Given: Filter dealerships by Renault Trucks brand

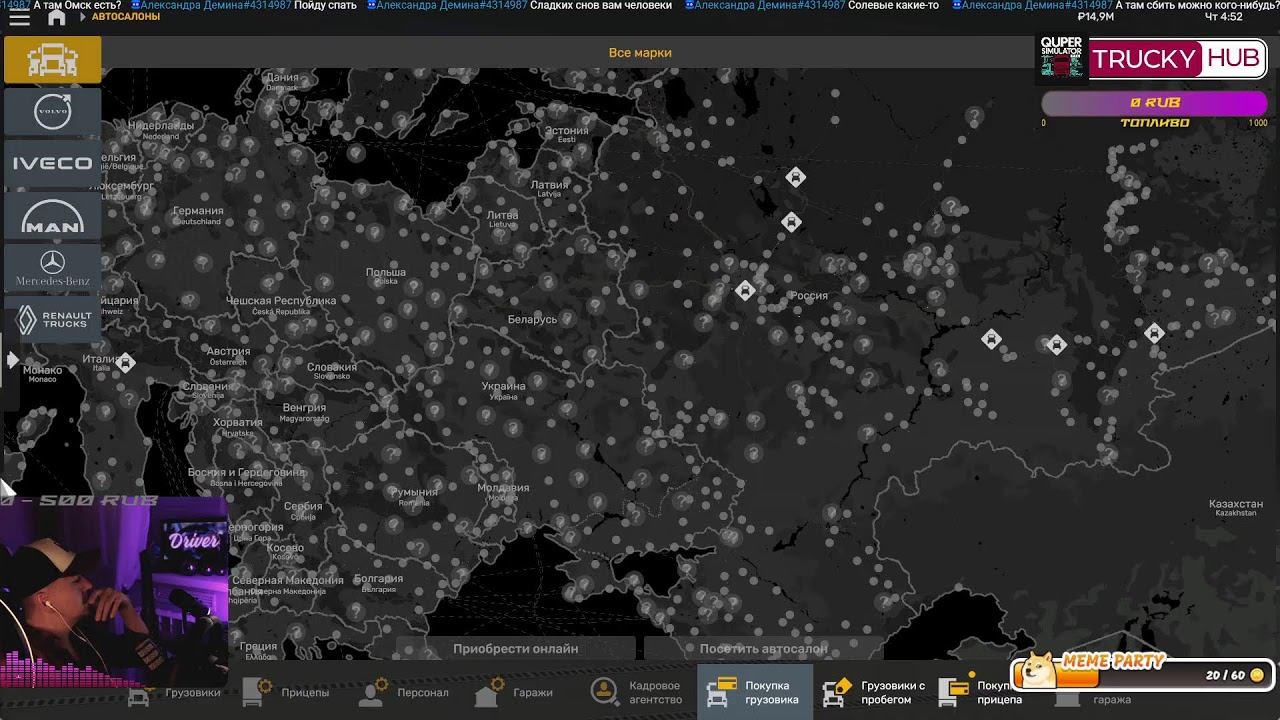Looking at the screenshot, I should pos(52,319).
